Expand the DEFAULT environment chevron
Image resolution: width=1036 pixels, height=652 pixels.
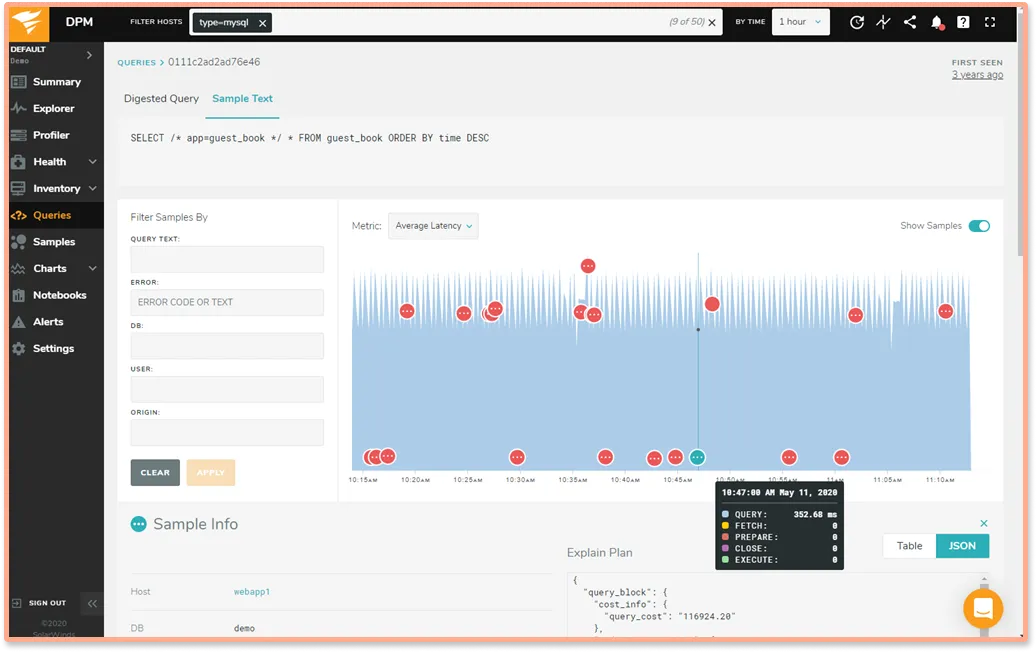pyautogui.click(x=89, y=55)
